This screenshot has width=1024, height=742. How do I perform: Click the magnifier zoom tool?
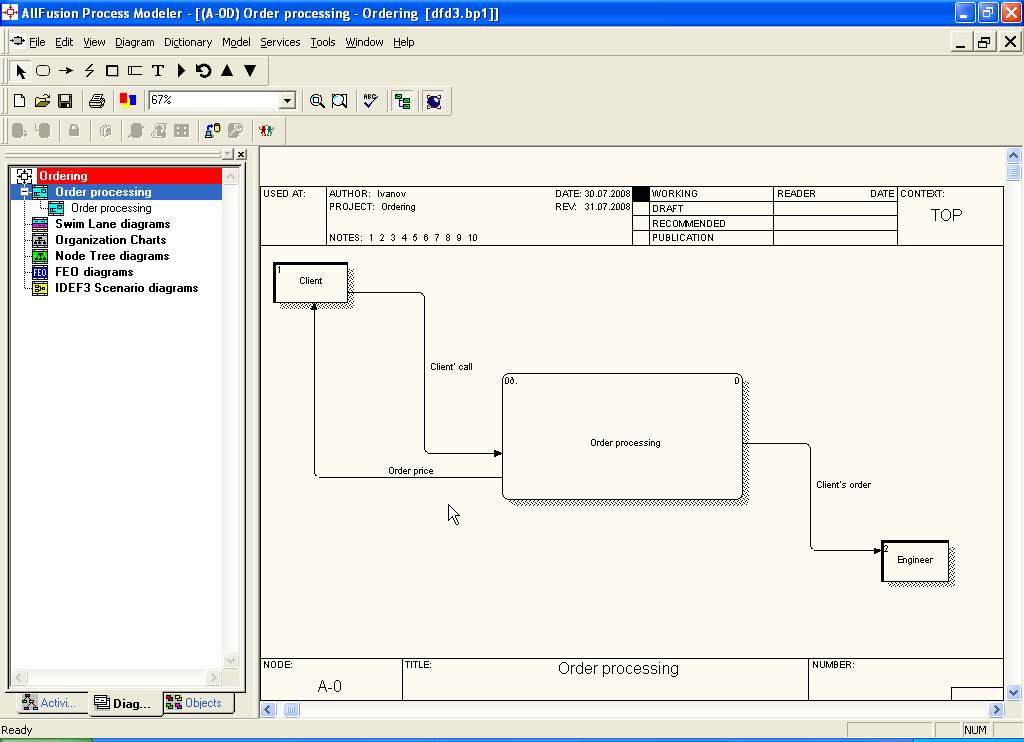point(317,101)
